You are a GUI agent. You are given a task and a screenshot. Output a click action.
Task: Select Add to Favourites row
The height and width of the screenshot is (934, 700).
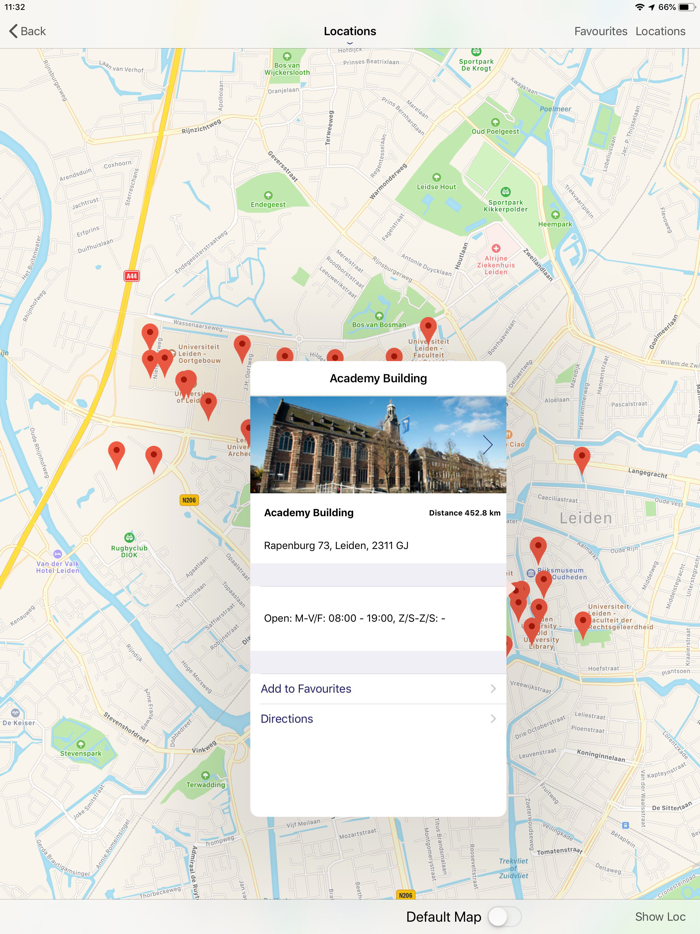[x=378, y=689]
